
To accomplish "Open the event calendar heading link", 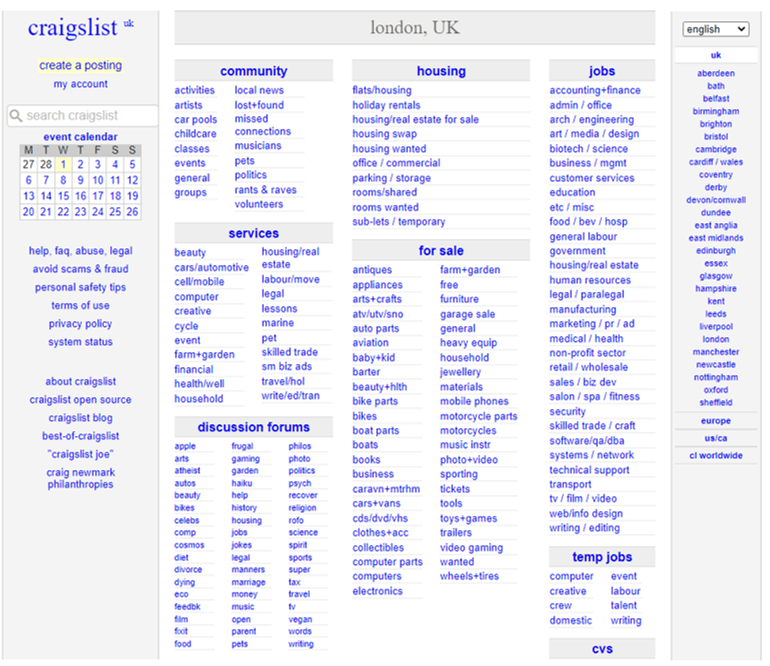I will (81, 137).
